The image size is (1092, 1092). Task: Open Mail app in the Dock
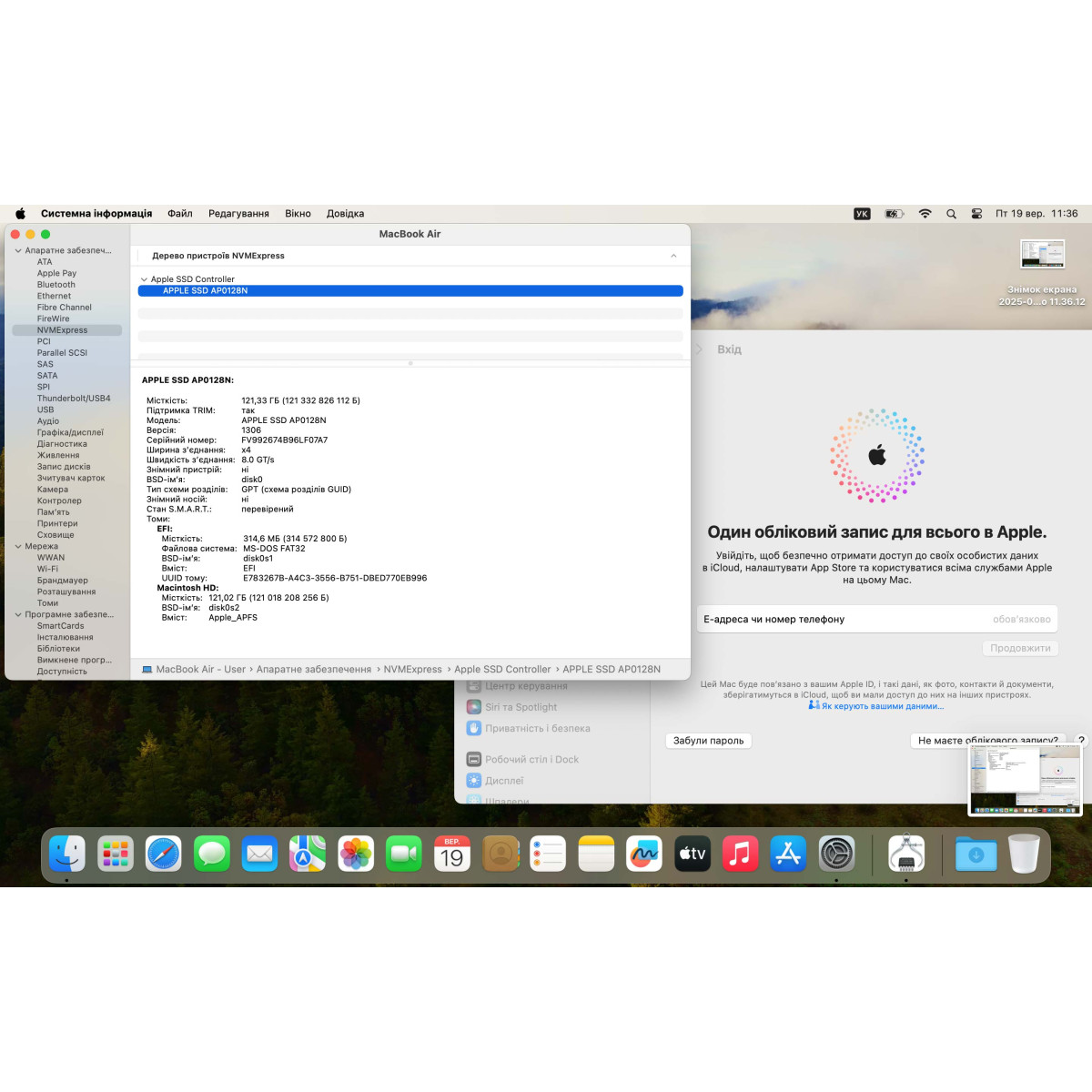pyautogui.click(x=260, y=854)
